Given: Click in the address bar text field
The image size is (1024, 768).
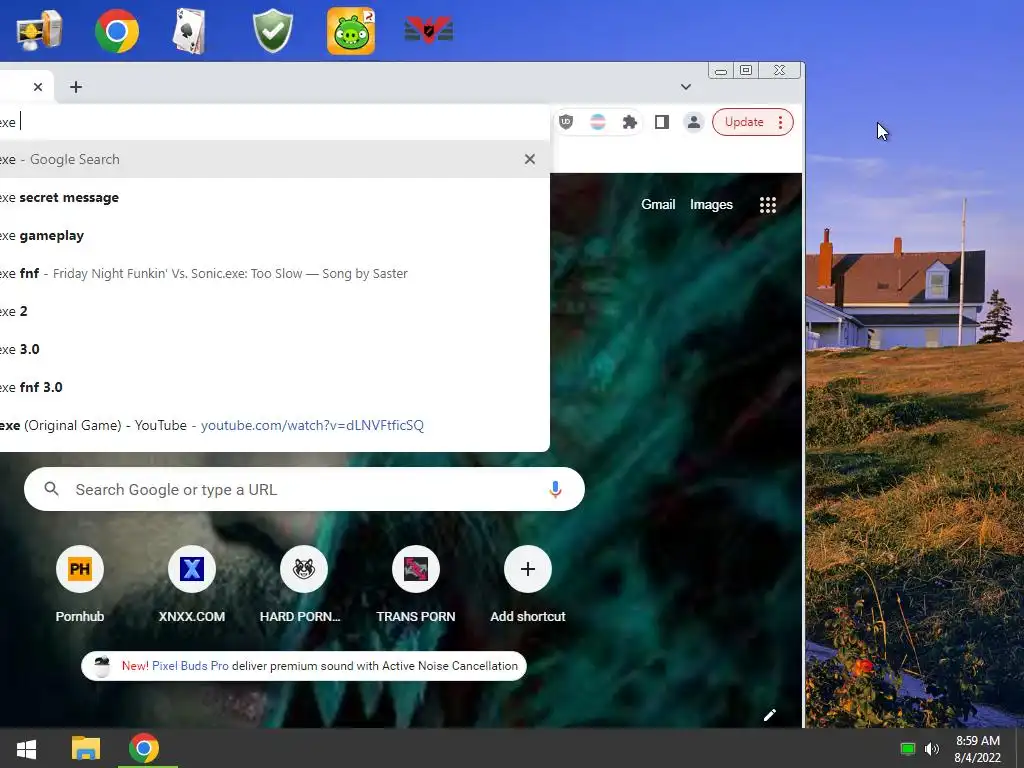Looking at the screenshot, I should (274, 122).
